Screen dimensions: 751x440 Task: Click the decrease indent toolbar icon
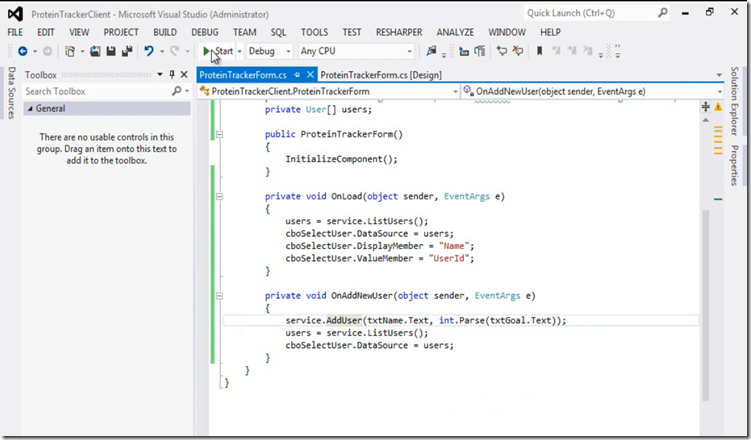[x=464, y=51]
